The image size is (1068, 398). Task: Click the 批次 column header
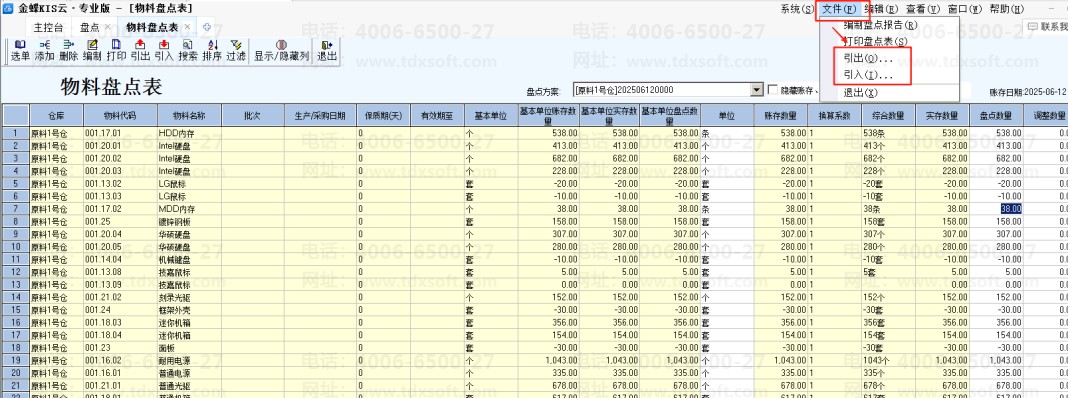pyautogui.click(x=253, y=116)
